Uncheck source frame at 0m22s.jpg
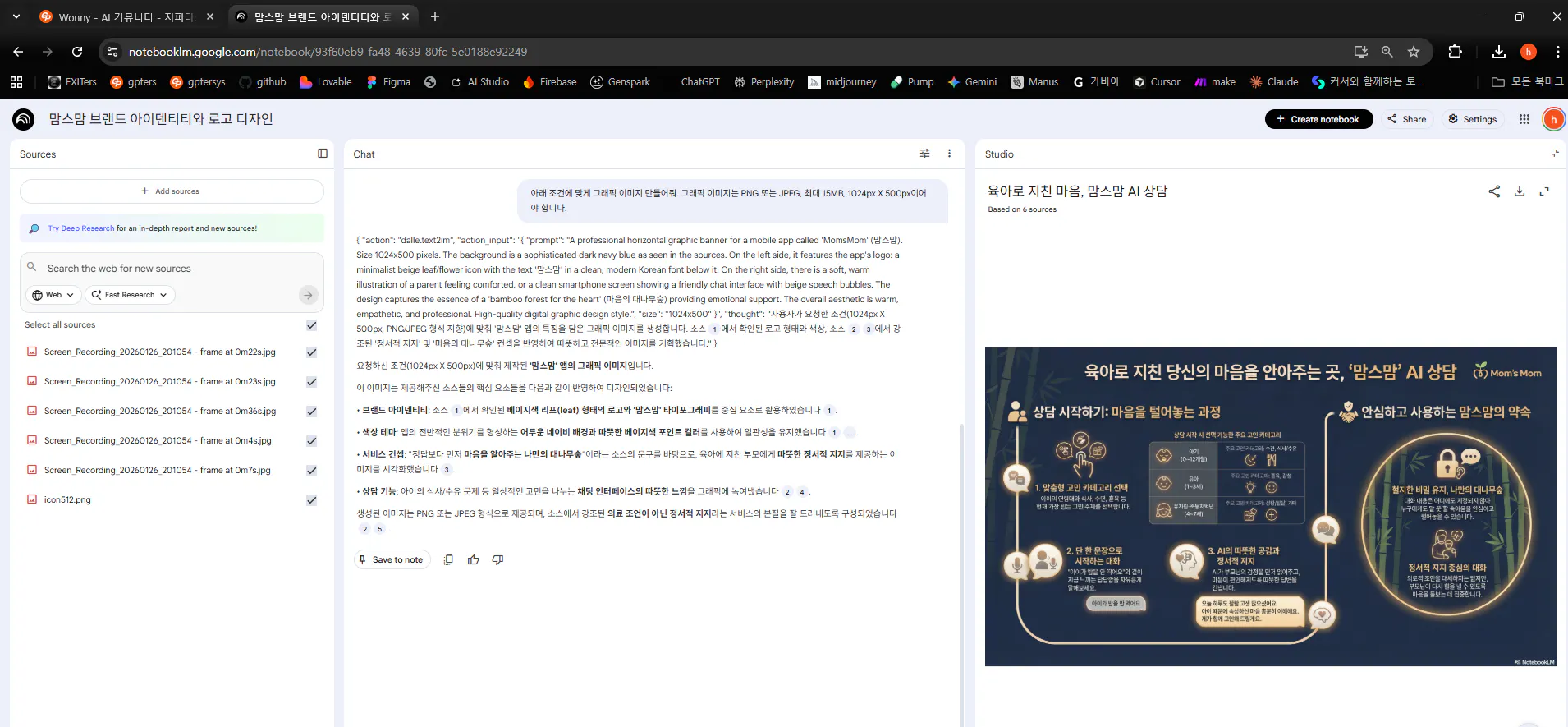Screen dimensions: 1568x727 (x=312, y=352)
